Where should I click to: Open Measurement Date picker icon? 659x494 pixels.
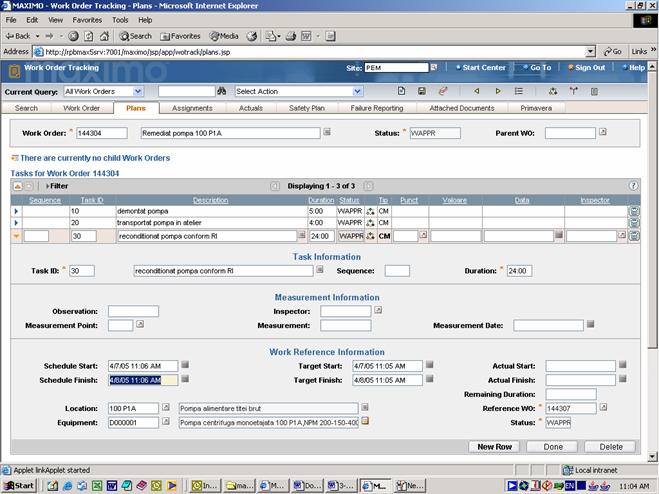(x=590, y=324)
